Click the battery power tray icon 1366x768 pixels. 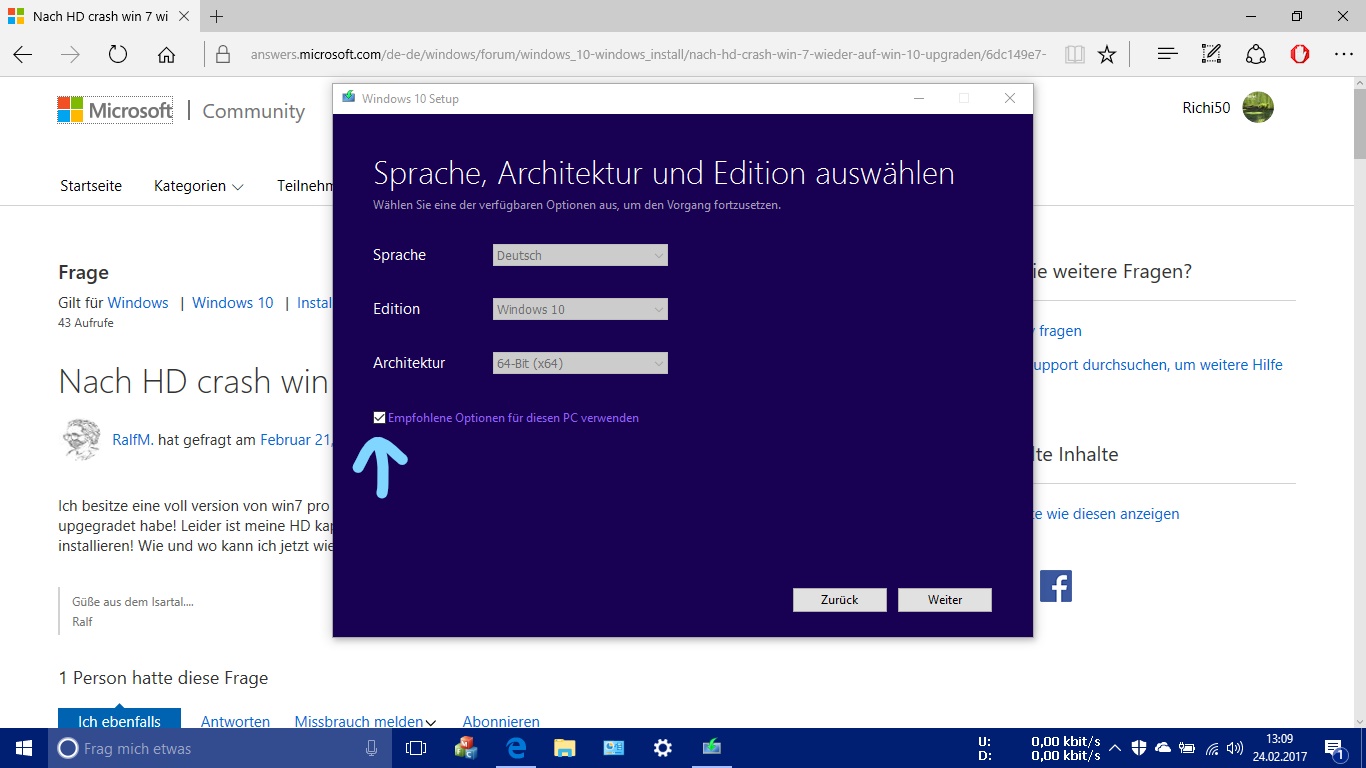(1187, 748)
